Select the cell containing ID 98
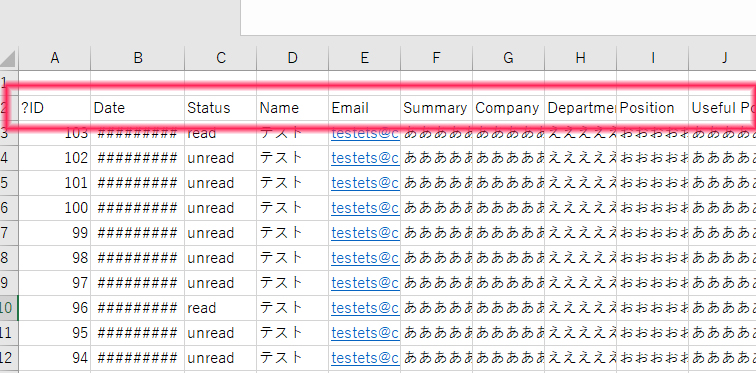This screenshot has height=373, width=756. [54, 258]
